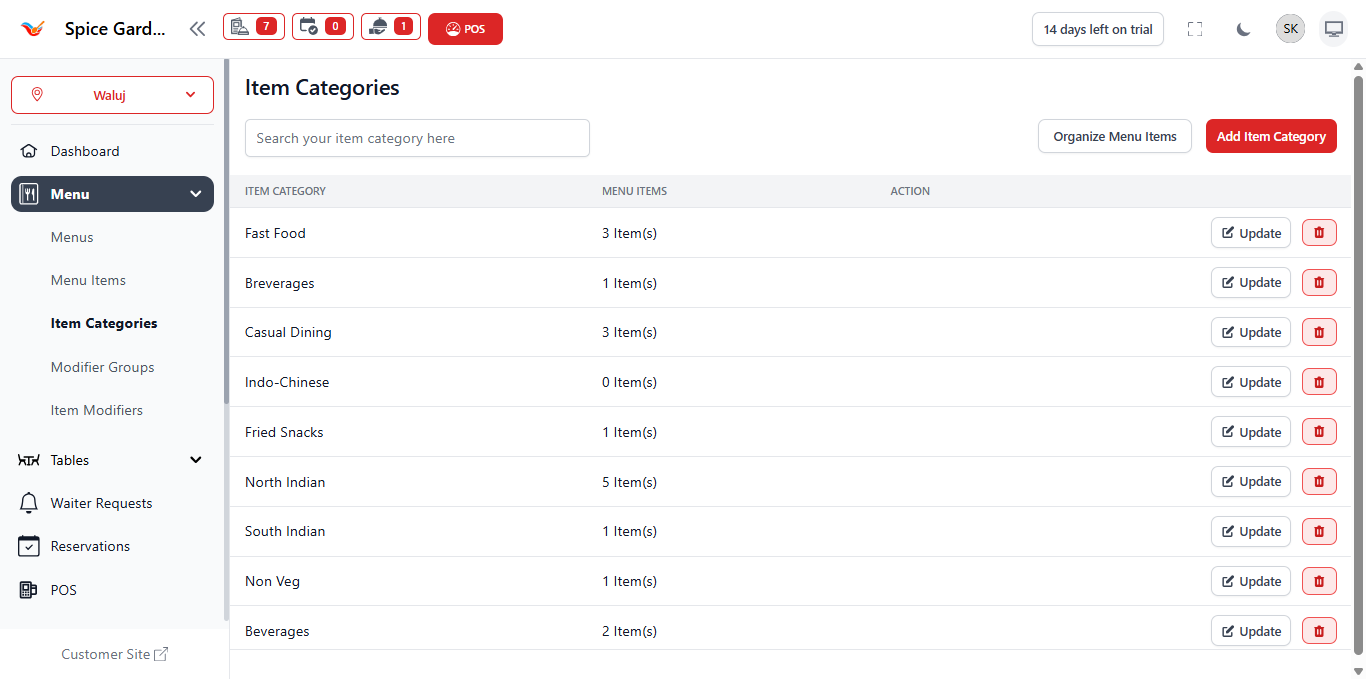Collapse the sidebar with double-chevron icon
The width and height of the screenshot is (1366, 679).
(197, 29)
